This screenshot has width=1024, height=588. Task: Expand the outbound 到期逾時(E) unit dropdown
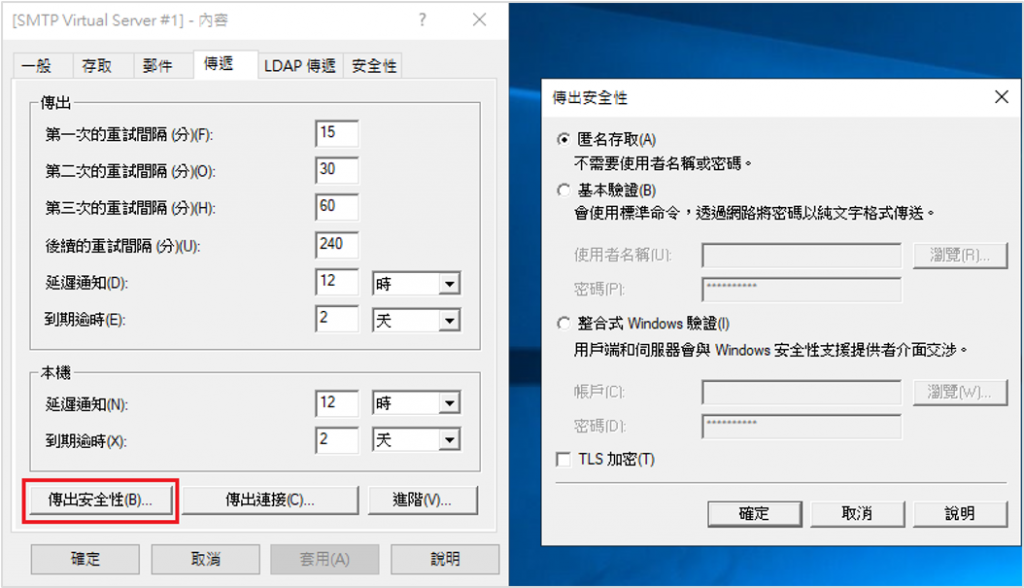click(x=449, y=320)
